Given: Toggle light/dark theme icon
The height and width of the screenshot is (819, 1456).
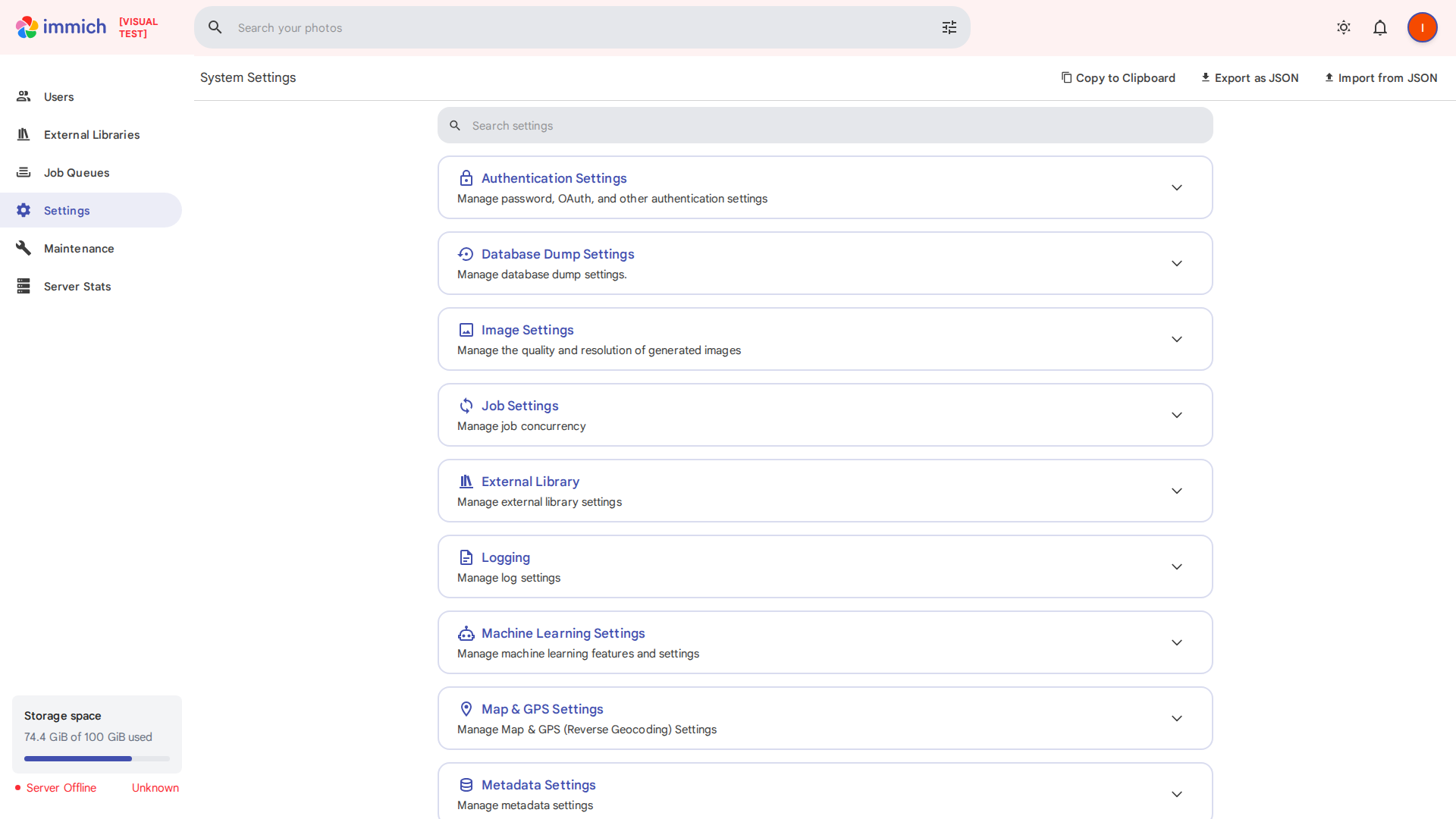Looking at the screenshot, I should [x=1344, y=27].
